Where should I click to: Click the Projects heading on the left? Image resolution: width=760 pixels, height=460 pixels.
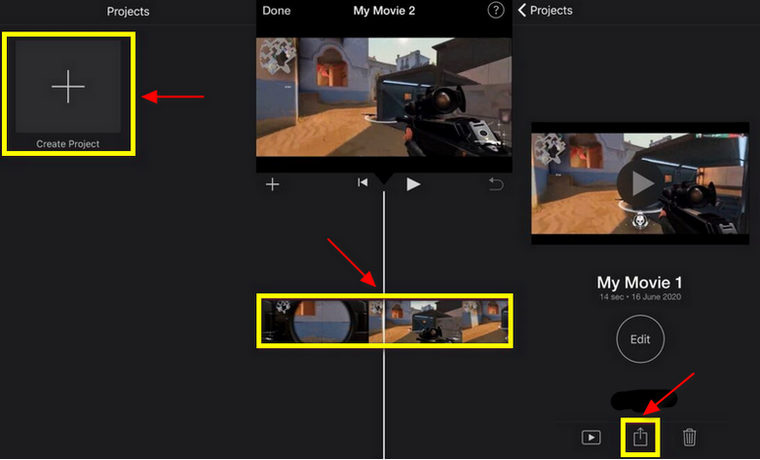point(128,12)
